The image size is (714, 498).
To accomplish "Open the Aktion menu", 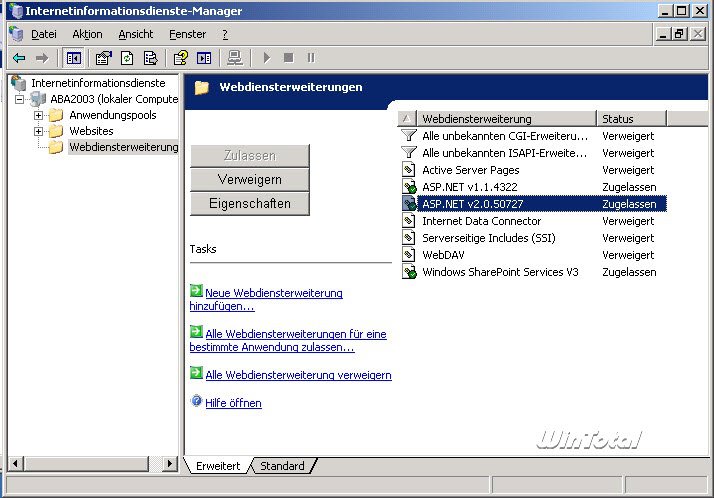I will click(87, 34).
